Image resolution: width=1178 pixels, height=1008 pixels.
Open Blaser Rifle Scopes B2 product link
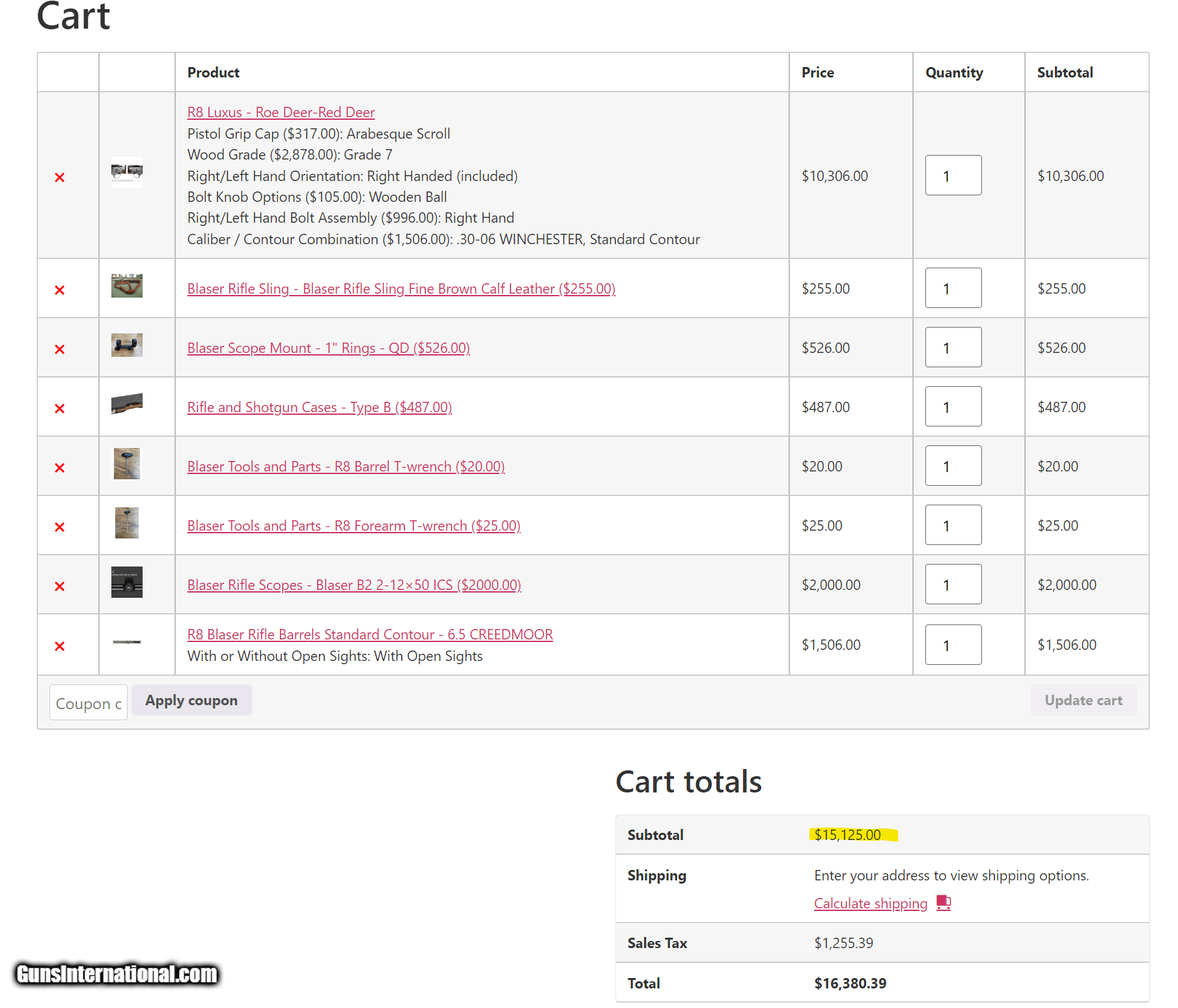354,585
